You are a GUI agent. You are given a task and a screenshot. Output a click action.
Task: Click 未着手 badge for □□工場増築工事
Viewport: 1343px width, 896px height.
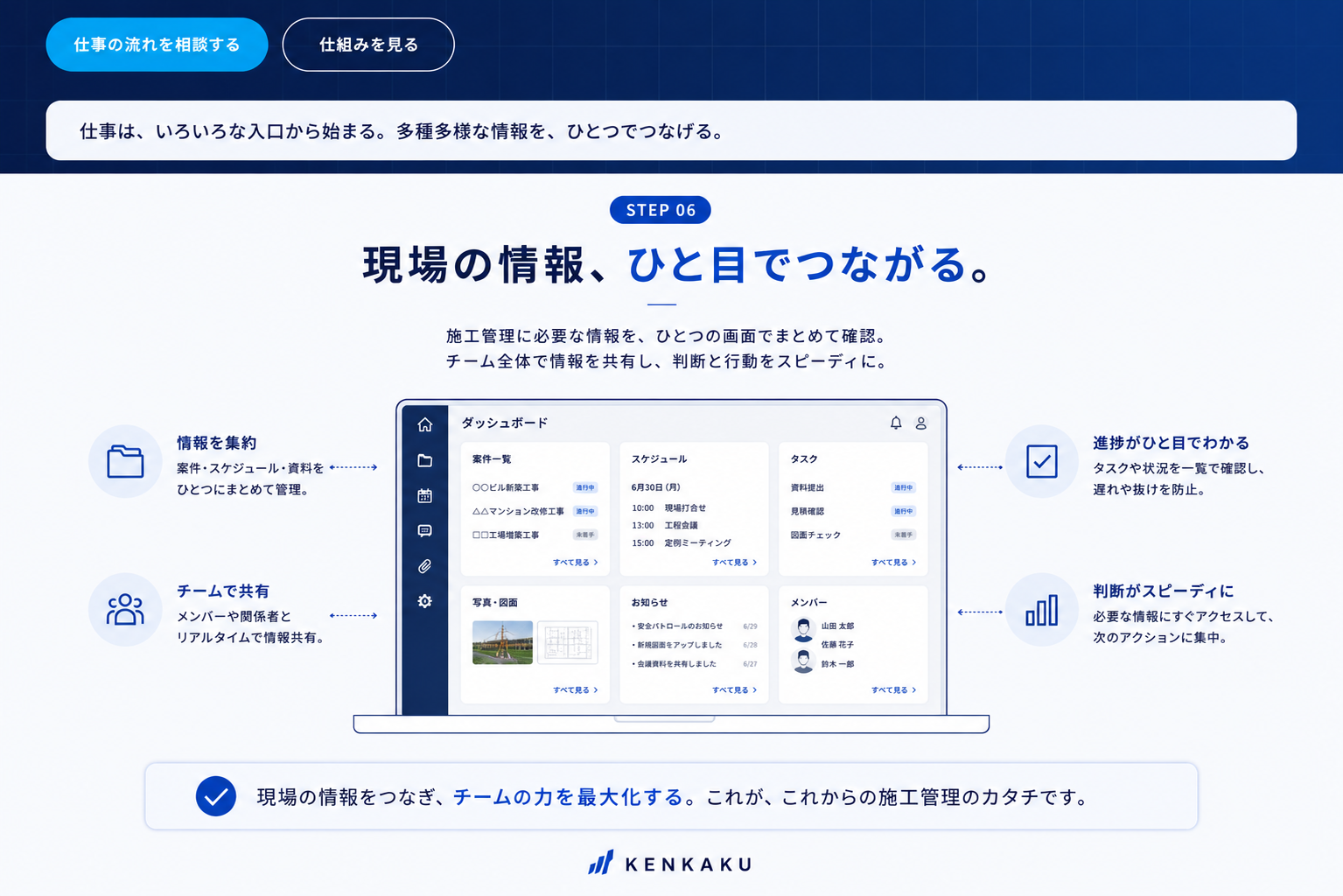[x=585, y=535]
